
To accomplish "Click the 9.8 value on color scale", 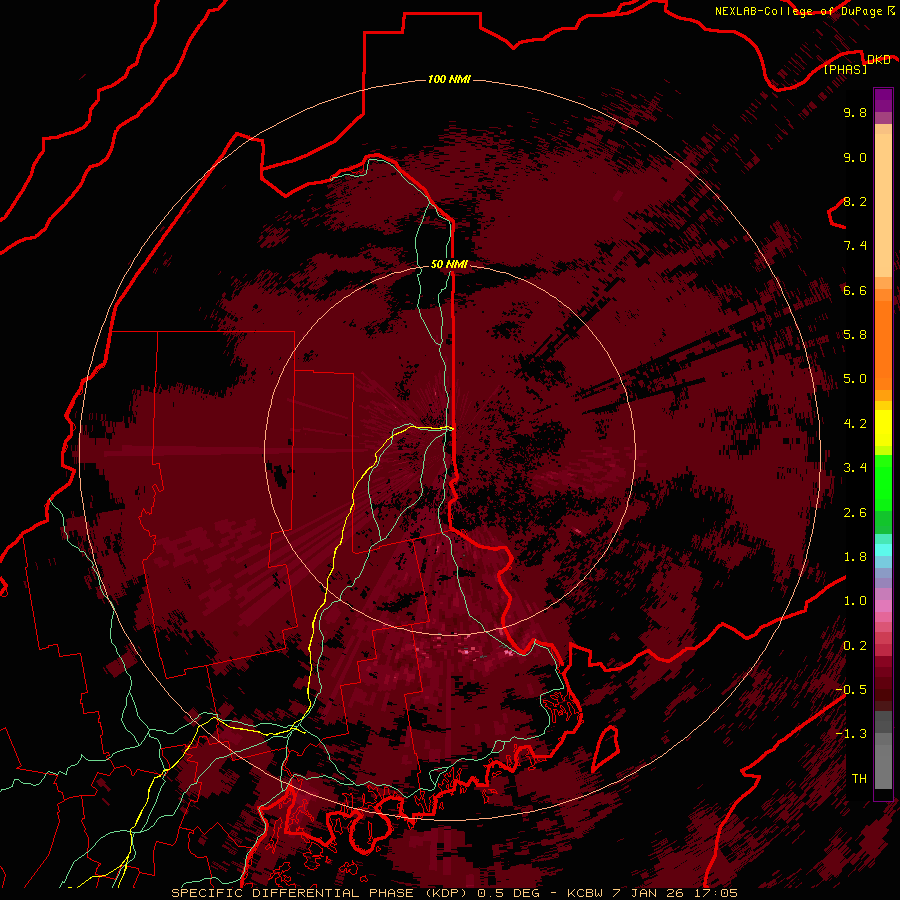I will click(x=855, y=112).
